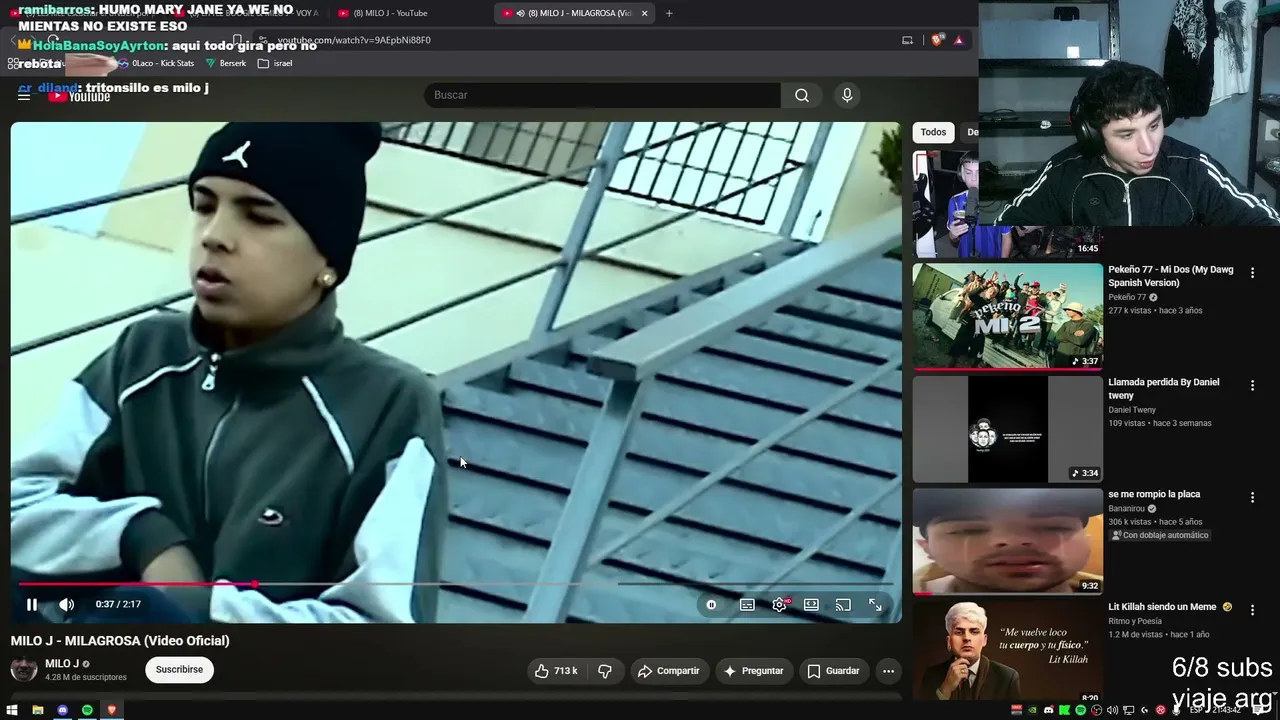Open options menu for Pekeño 77 video
Screen dimensions: 1280x720
click(x=1252, y=272)
